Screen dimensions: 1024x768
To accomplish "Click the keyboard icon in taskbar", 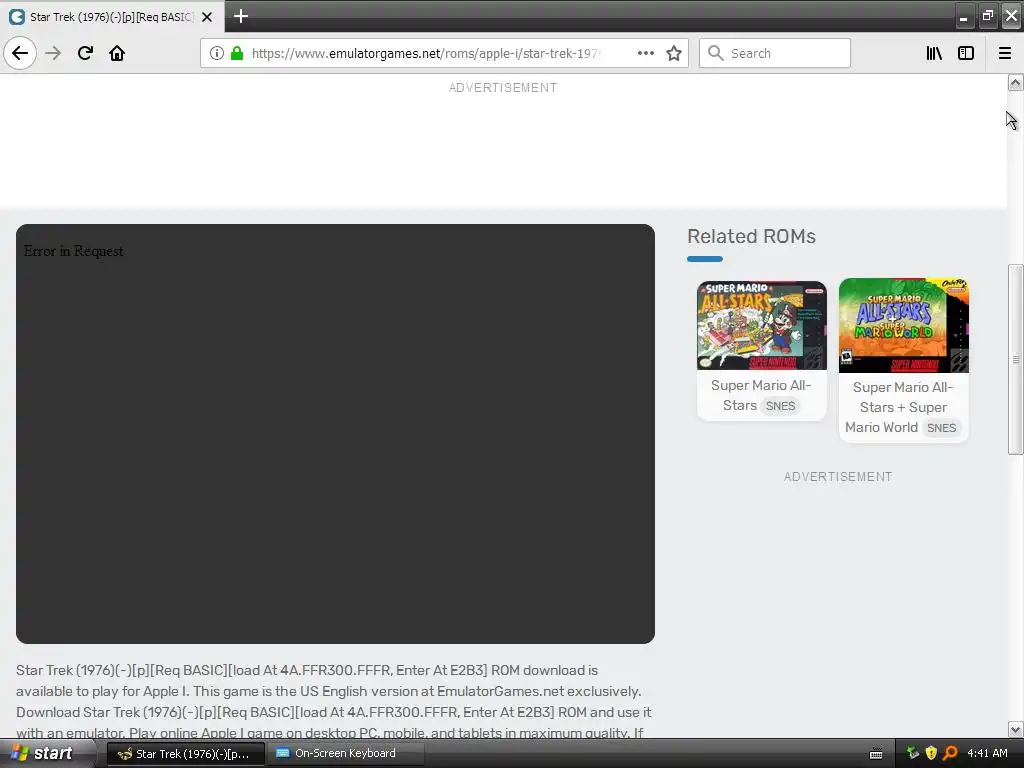I will [876, 754].
